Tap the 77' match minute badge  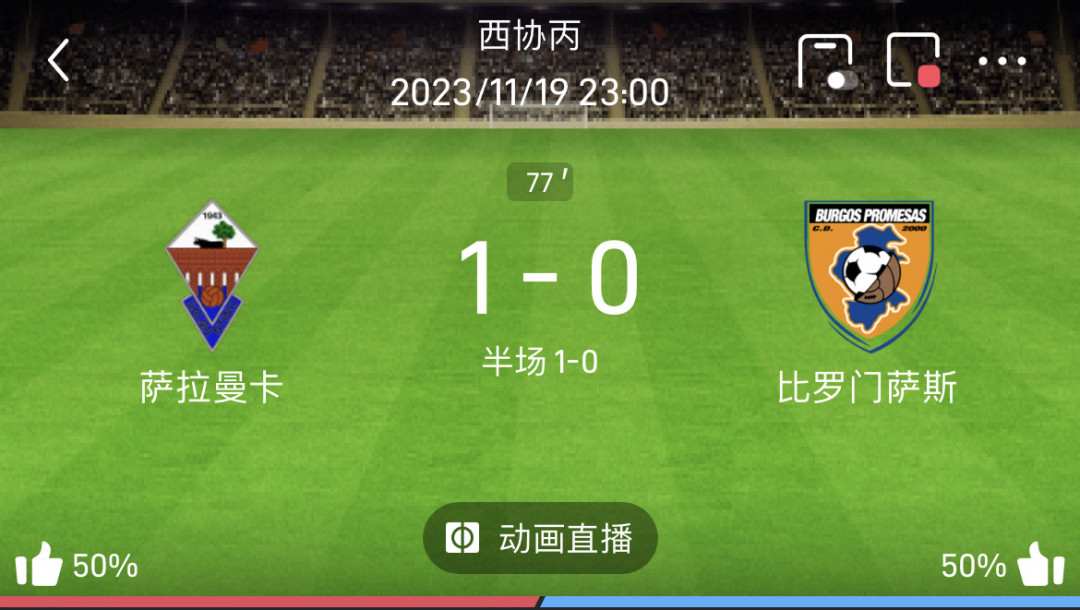(x=540, y=182)
